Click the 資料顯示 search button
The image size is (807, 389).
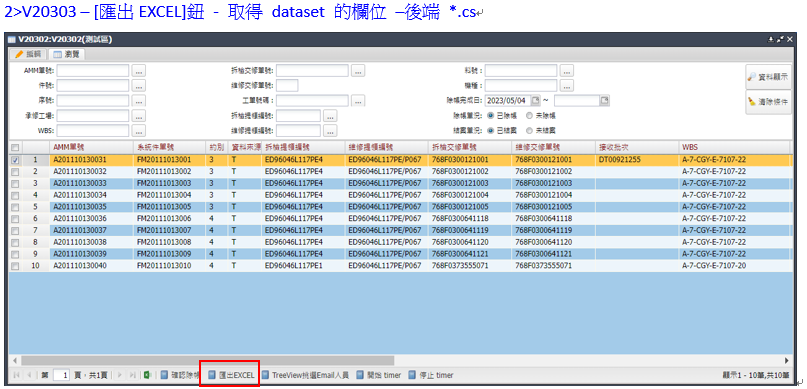768,77
